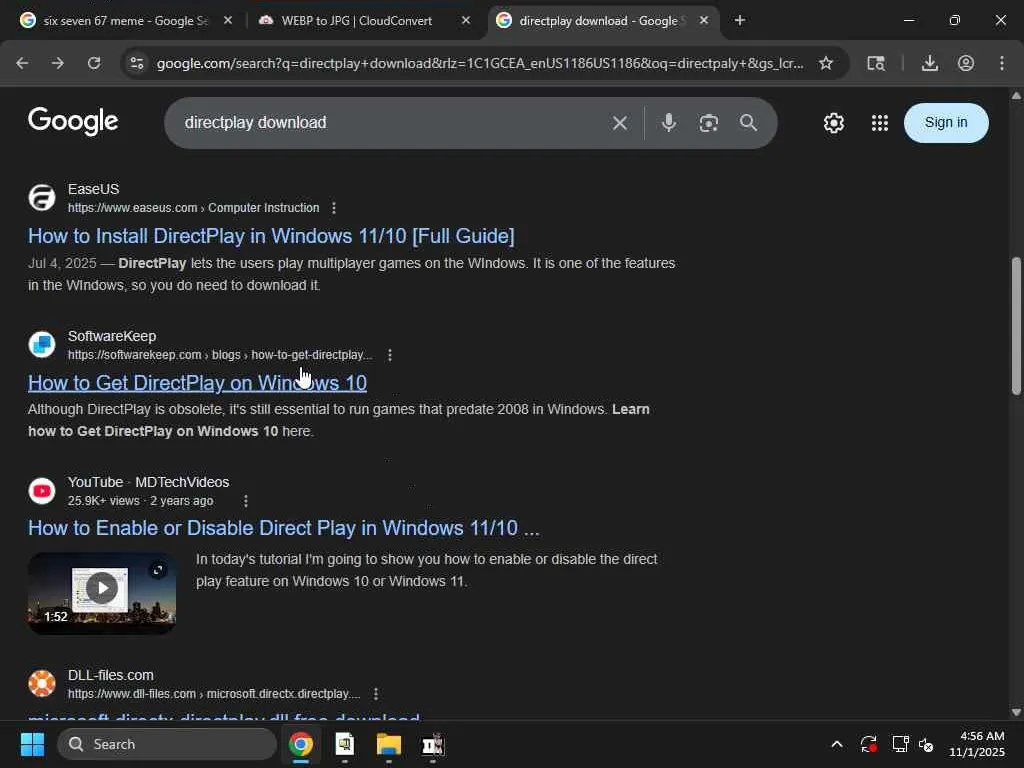
Task: Open more options for SoftwareKeep result
Action: [390, 355]
